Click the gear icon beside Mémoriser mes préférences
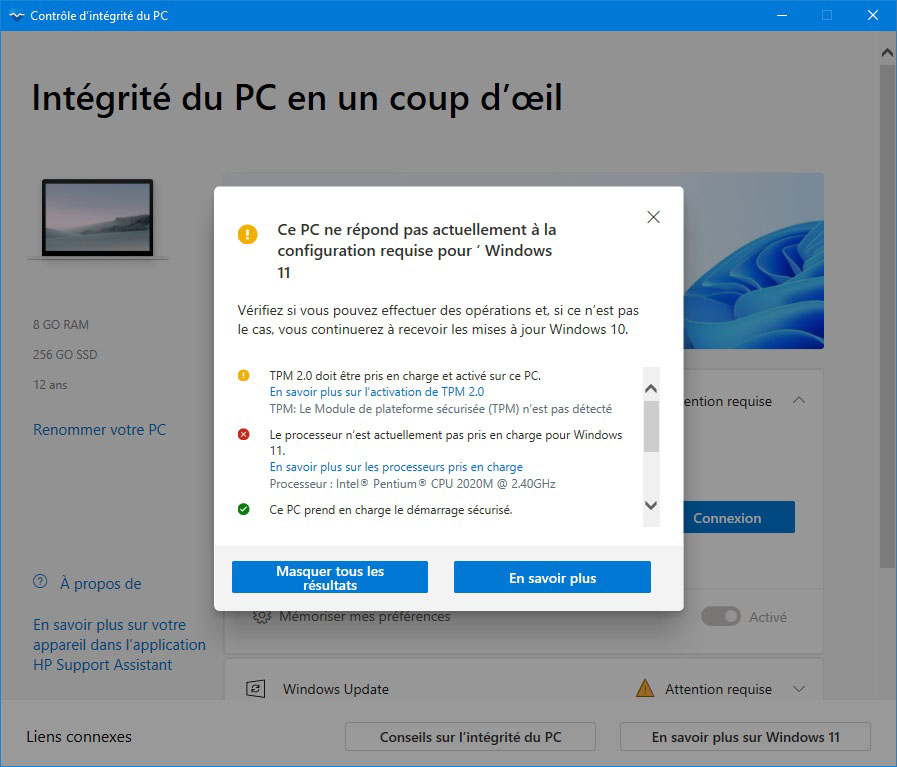Viewport: 897px width, 767px height. click(x=261, y=617)
